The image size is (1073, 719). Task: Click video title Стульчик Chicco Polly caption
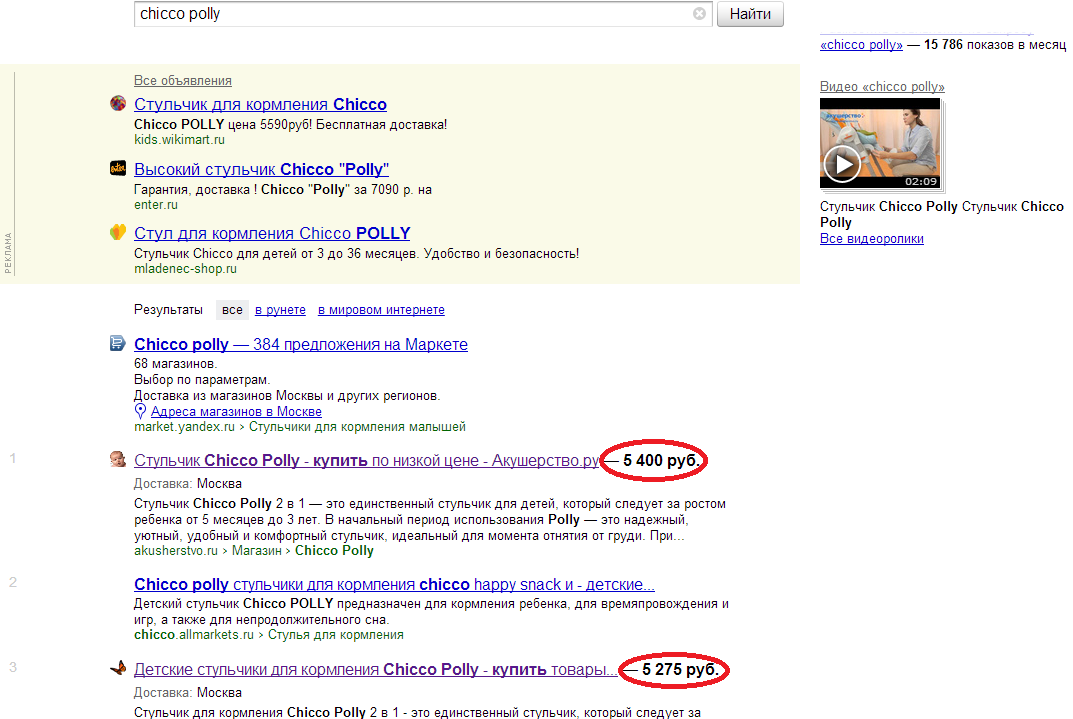tap(942, 214)
